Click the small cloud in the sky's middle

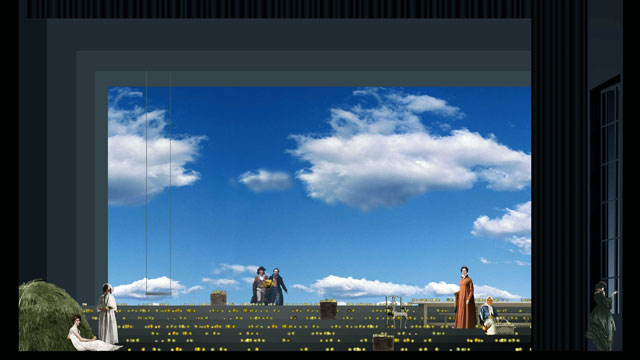pyautogui.click(x=265, y=180)
